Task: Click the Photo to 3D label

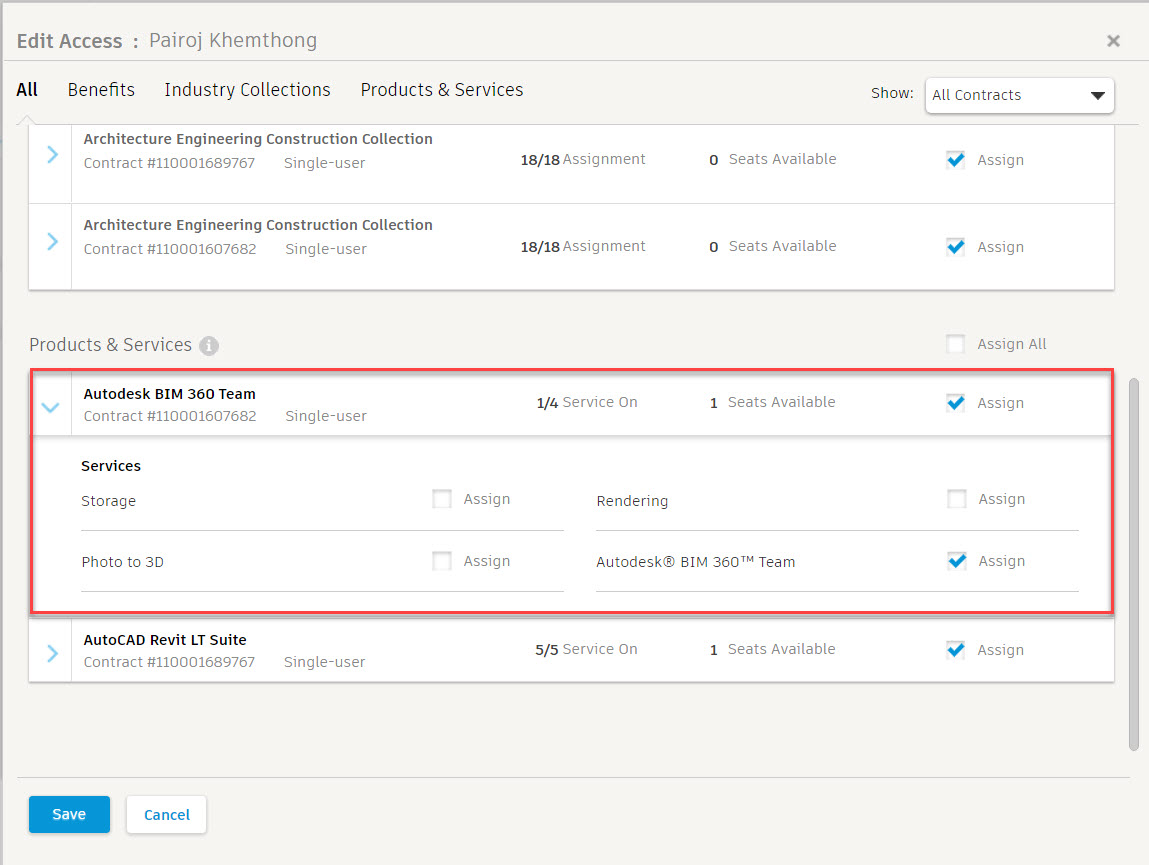Action: 122,562
